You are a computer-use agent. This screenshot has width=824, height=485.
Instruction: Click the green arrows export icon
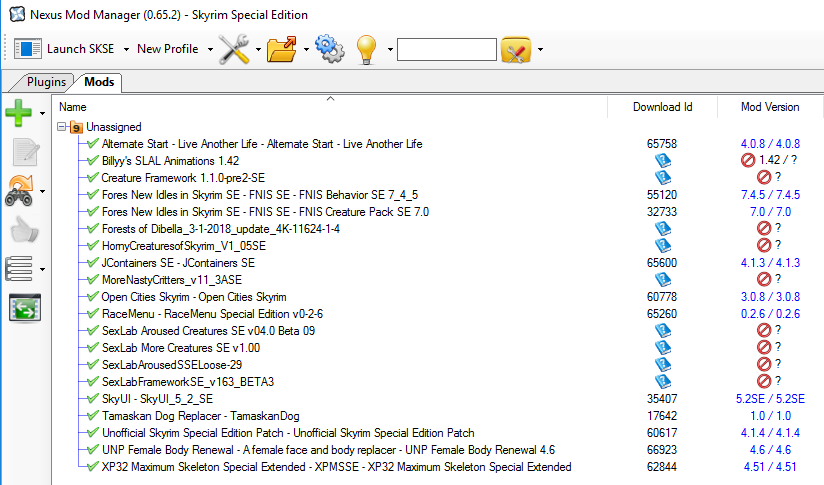pos(25,308)
